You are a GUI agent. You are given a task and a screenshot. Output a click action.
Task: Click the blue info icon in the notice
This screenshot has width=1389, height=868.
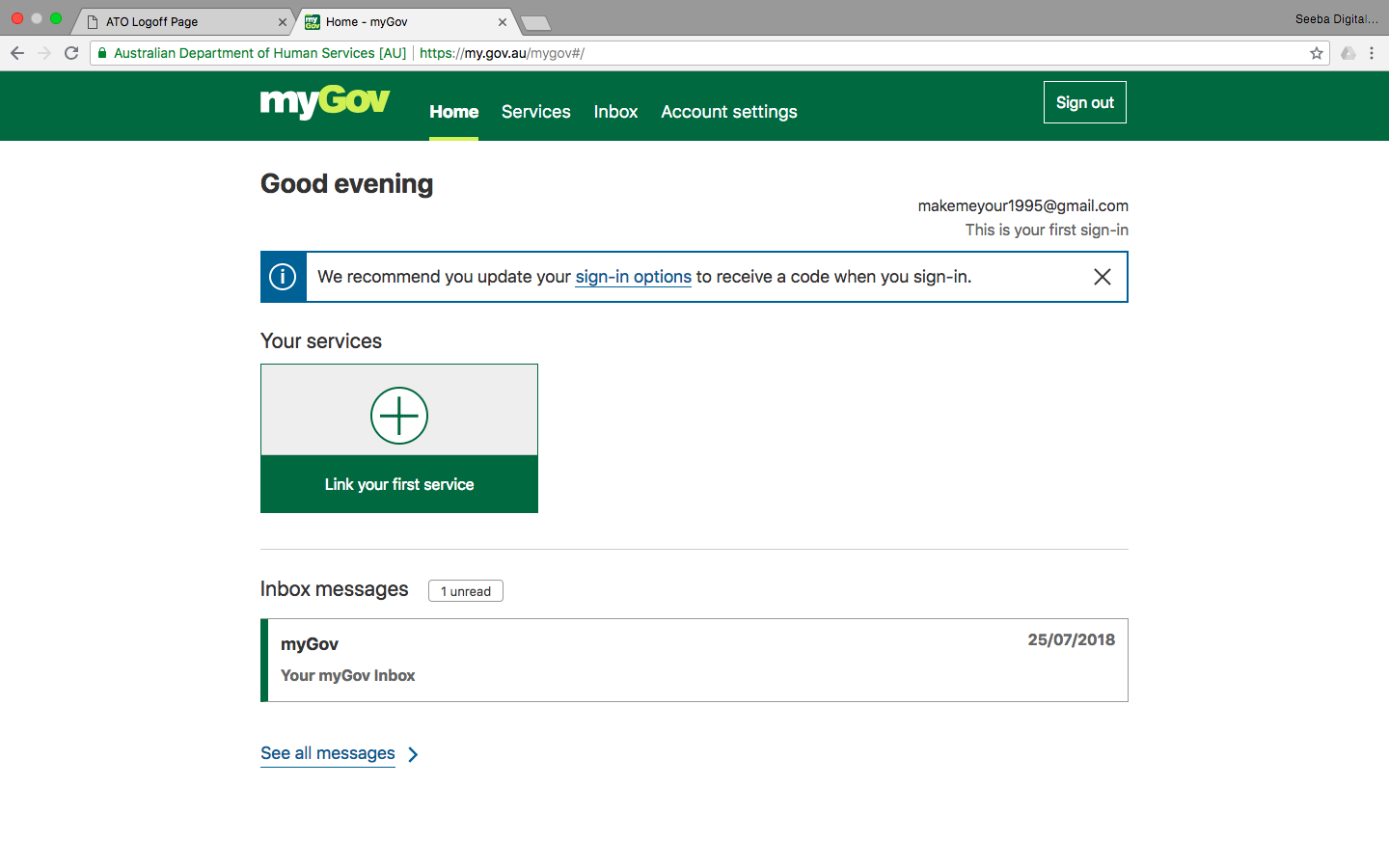[283, 277]
